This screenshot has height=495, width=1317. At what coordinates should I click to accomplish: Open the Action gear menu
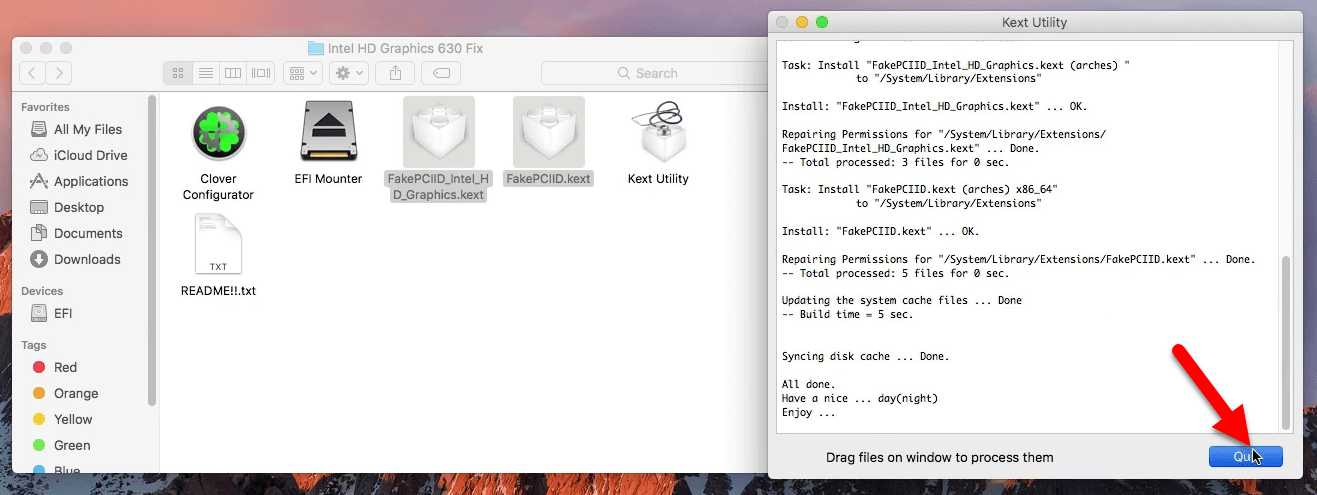pos(350,73)
